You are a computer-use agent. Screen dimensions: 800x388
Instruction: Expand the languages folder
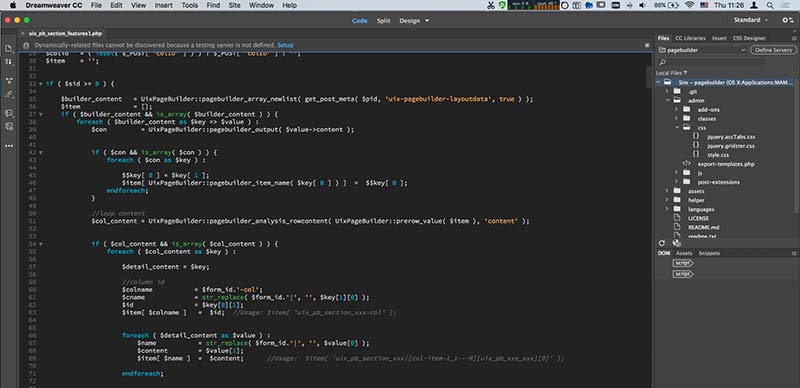[667, 209]
